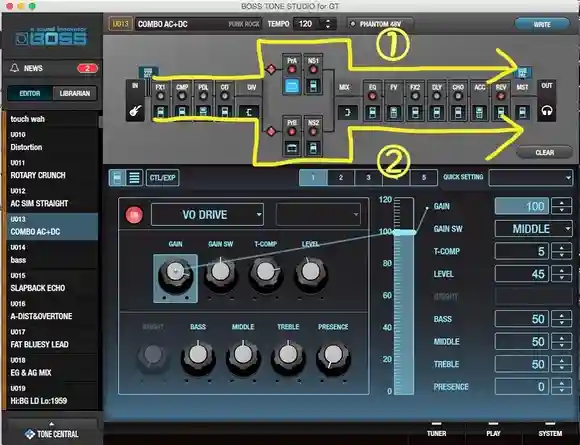Click the WRITE button

pyautogui.click(x=542, y=24)
